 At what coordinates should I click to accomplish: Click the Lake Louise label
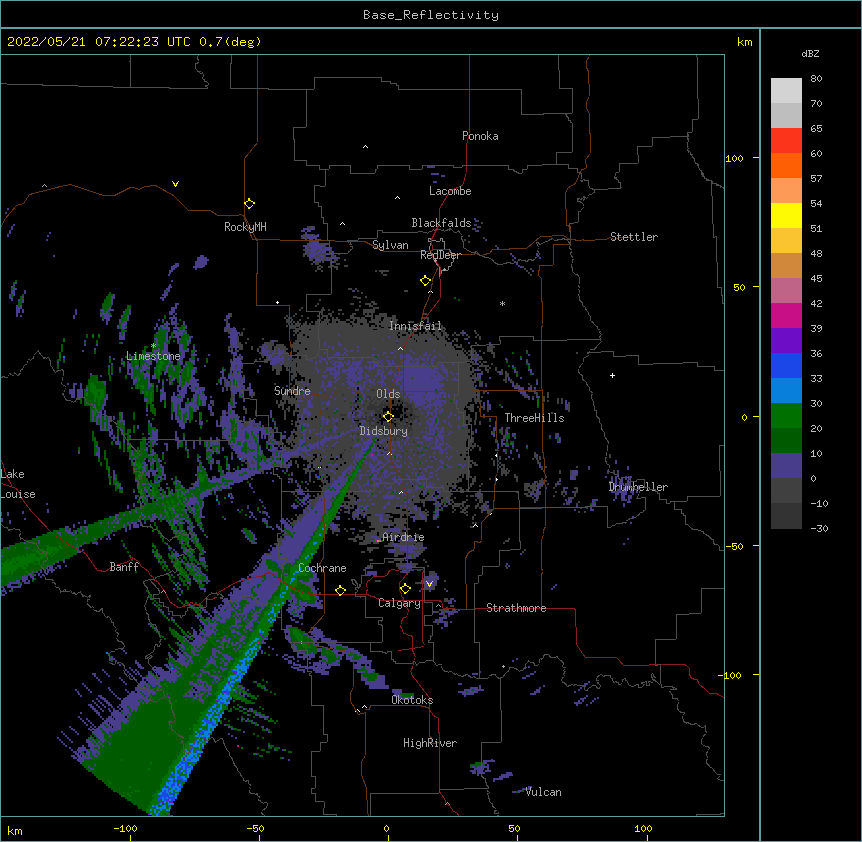click(18, 484)
